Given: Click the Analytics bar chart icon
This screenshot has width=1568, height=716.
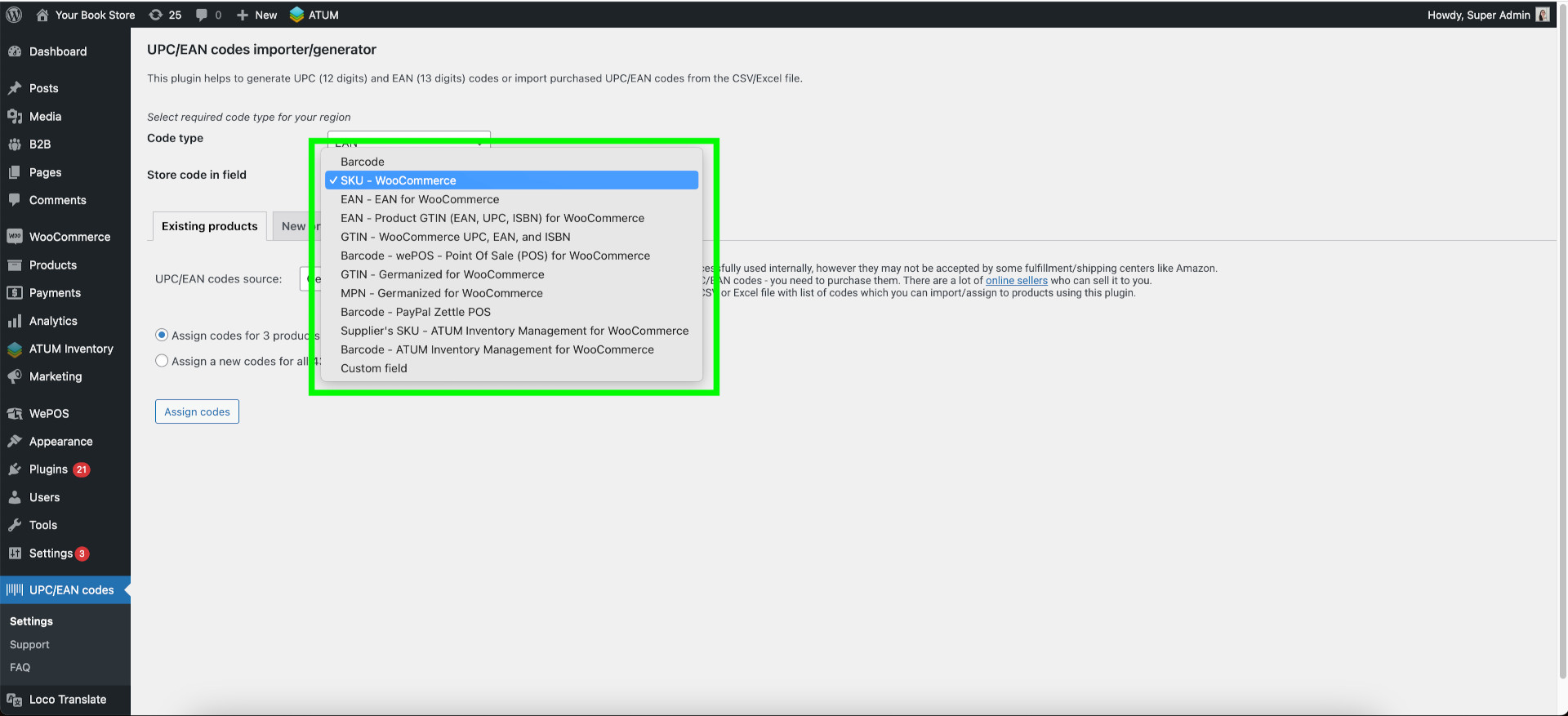Looking at the screenshot, I should click(x=15, y=321).
